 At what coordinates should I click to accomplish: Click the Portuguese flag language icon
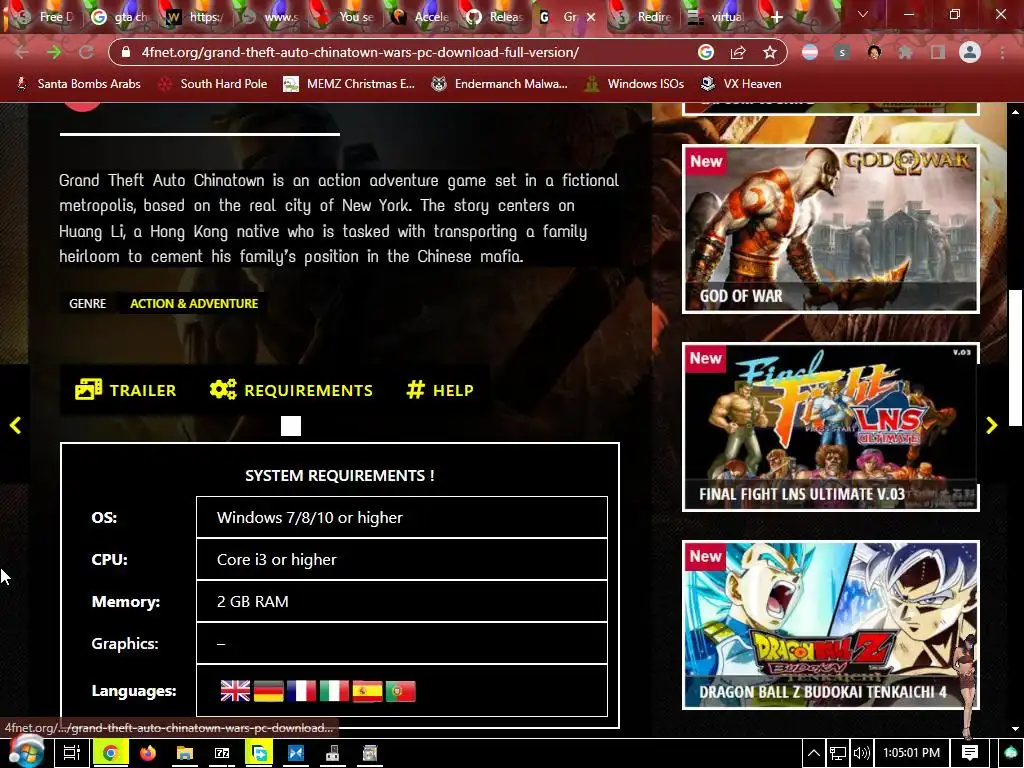[400, 691]
